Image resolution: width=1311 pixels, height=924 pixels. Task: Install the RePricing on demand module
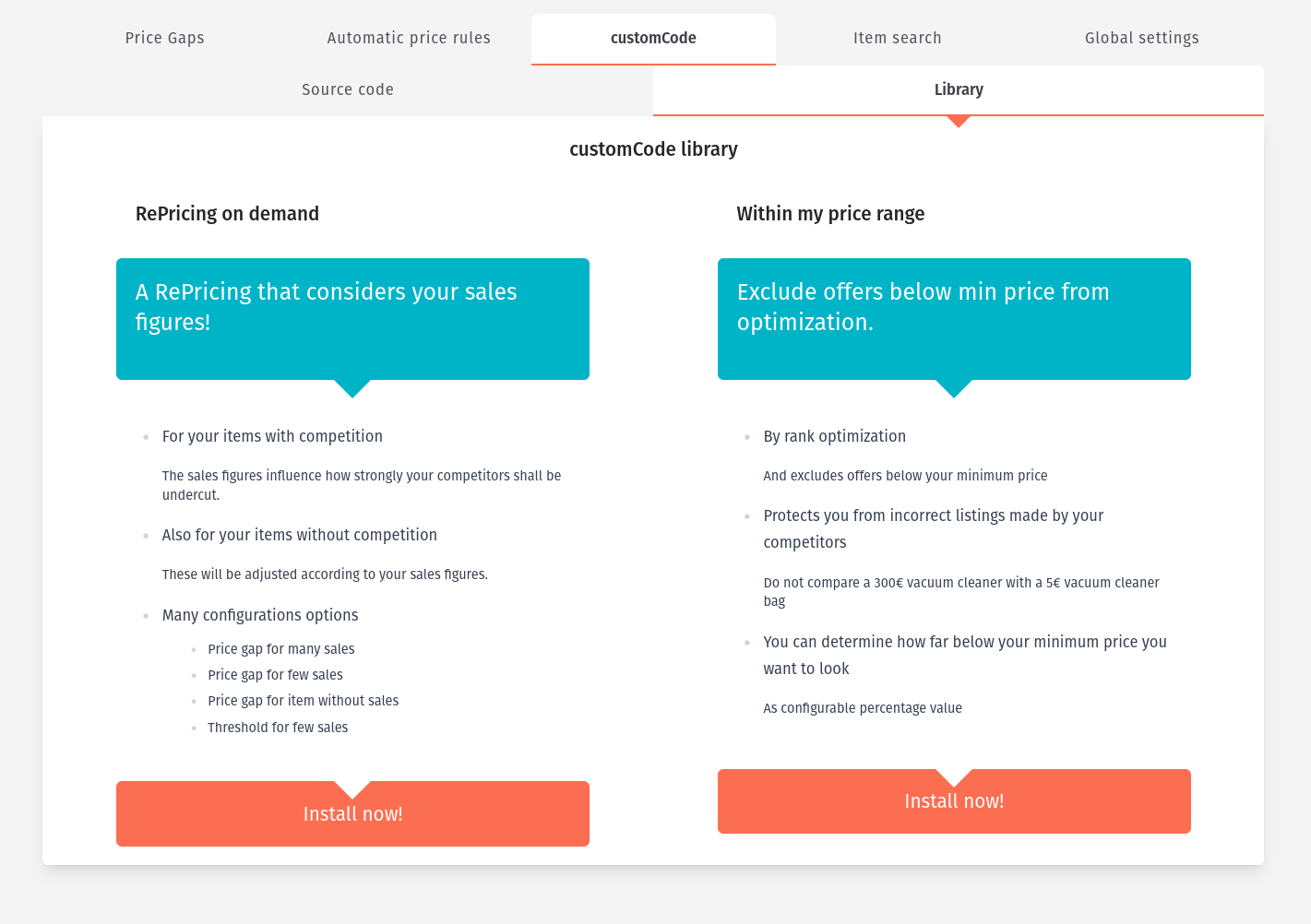(352, 813)
